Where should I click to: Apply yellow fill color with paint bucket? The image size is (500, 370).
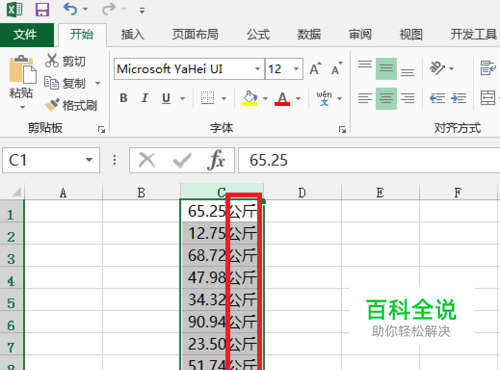(x=250, y=98)
